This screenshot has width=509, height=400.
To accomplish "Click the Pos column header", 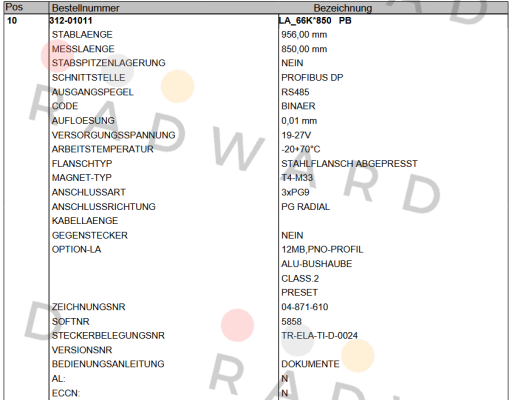I will pos(14,7).
